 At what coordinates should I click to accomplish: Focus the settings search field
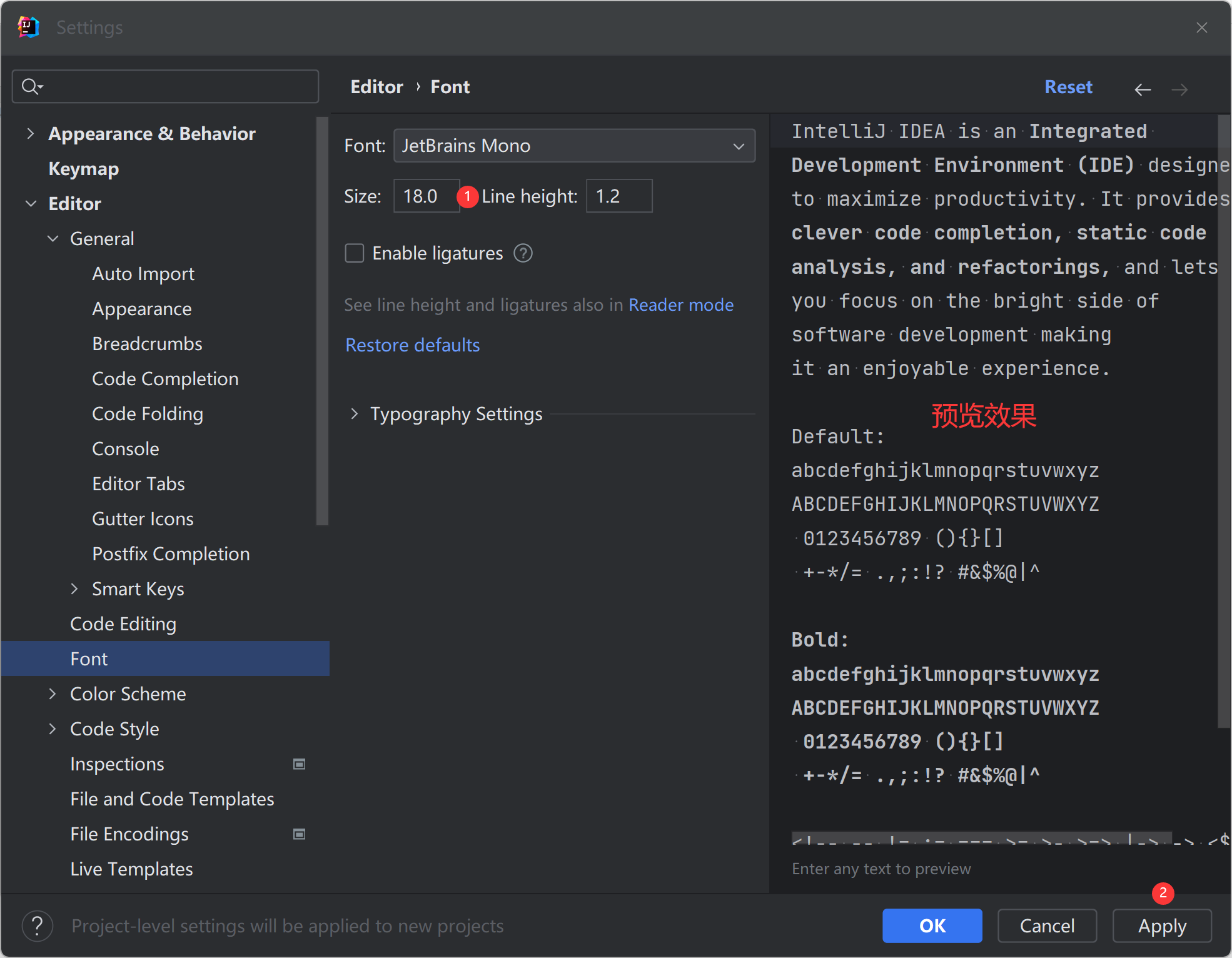pos(165,86)
